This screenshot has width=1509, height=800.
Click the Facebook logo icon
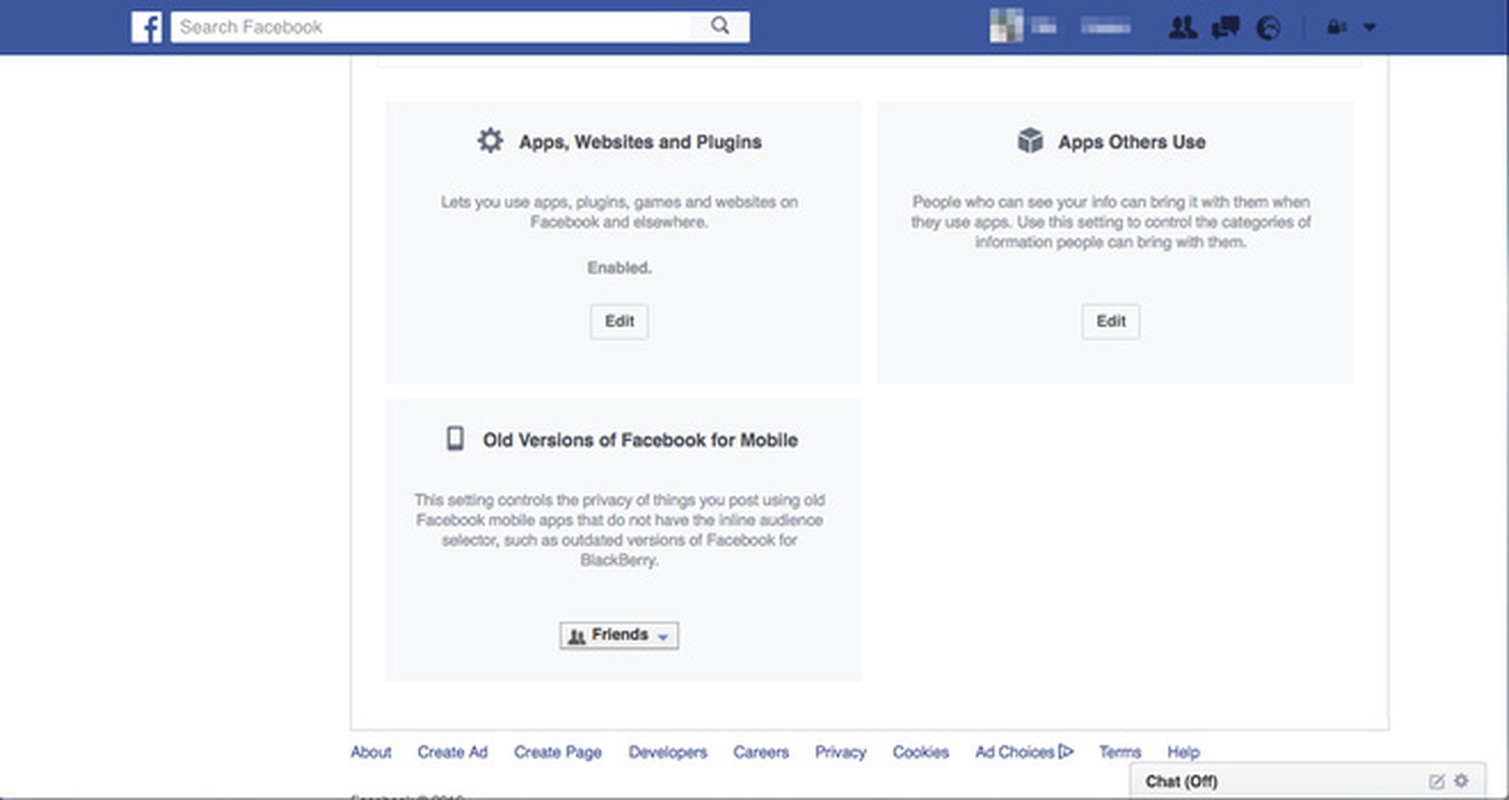click(x=146, y=27)
